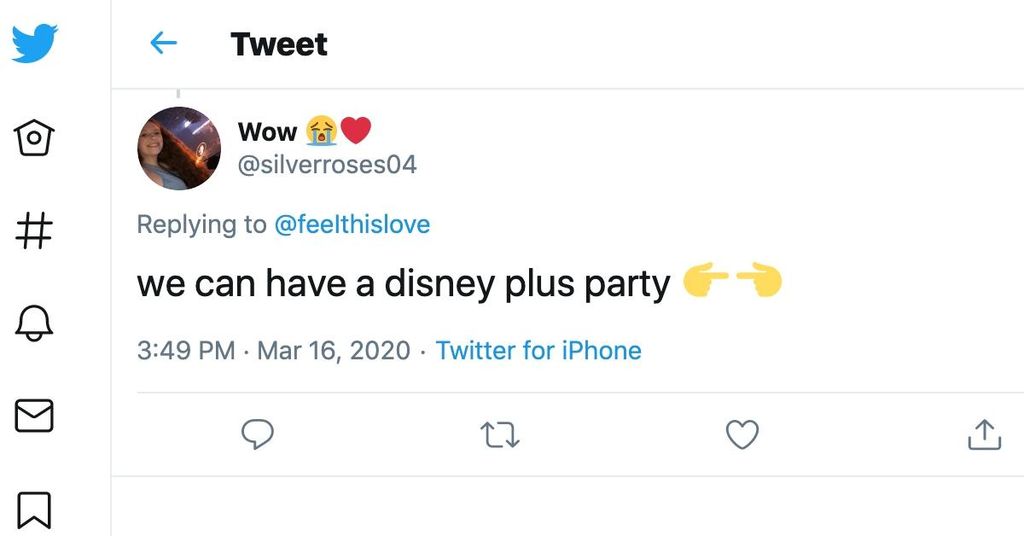Screen dimensions: 1024x536
Task: Open Notifications bell icon
Action: pyautogui.click(x=34, y=323)
